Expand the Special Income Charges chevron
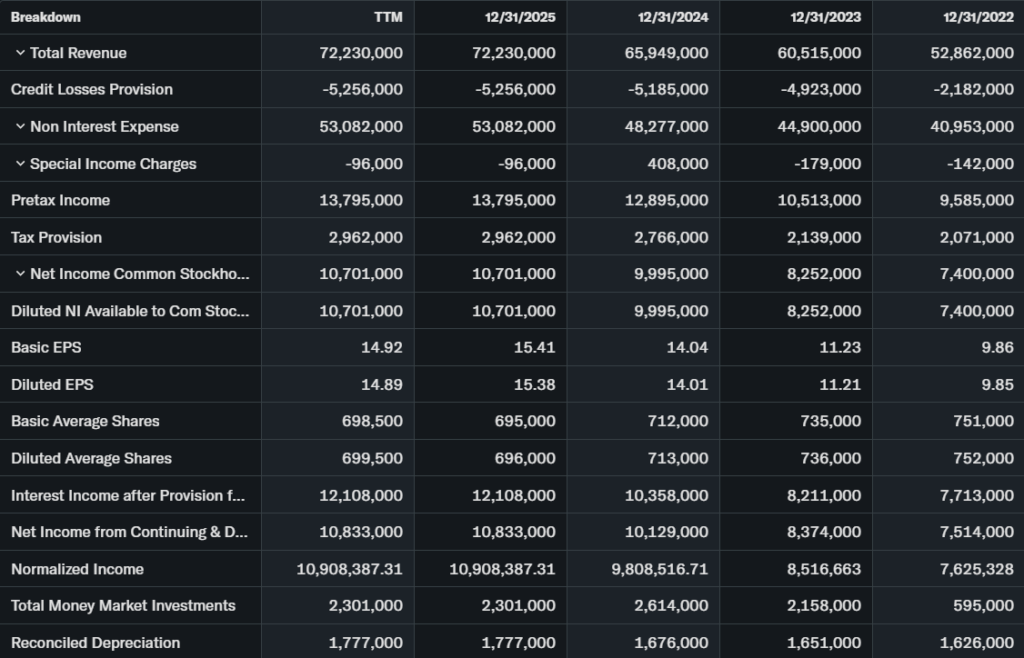 [20, 164]
